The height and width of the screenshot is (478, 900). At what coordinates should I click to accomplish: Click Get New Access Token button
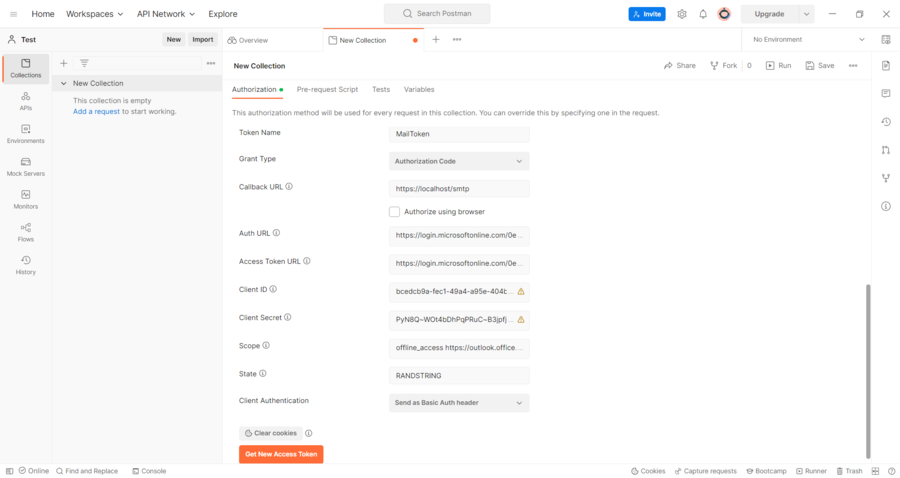click(x=281, y=454)
